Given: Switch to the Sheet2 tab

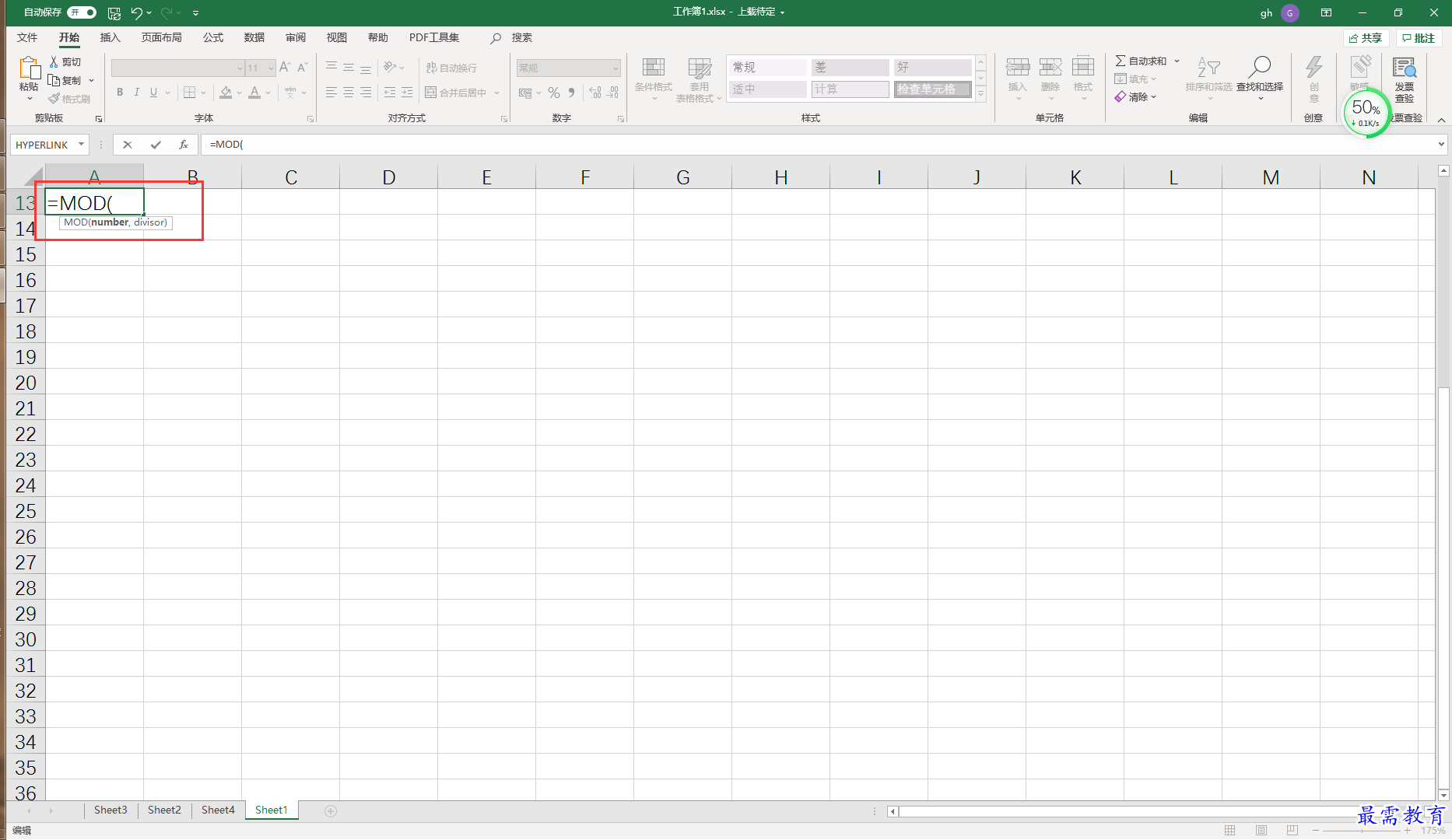Looking at the screenshot, I should 164,810.
